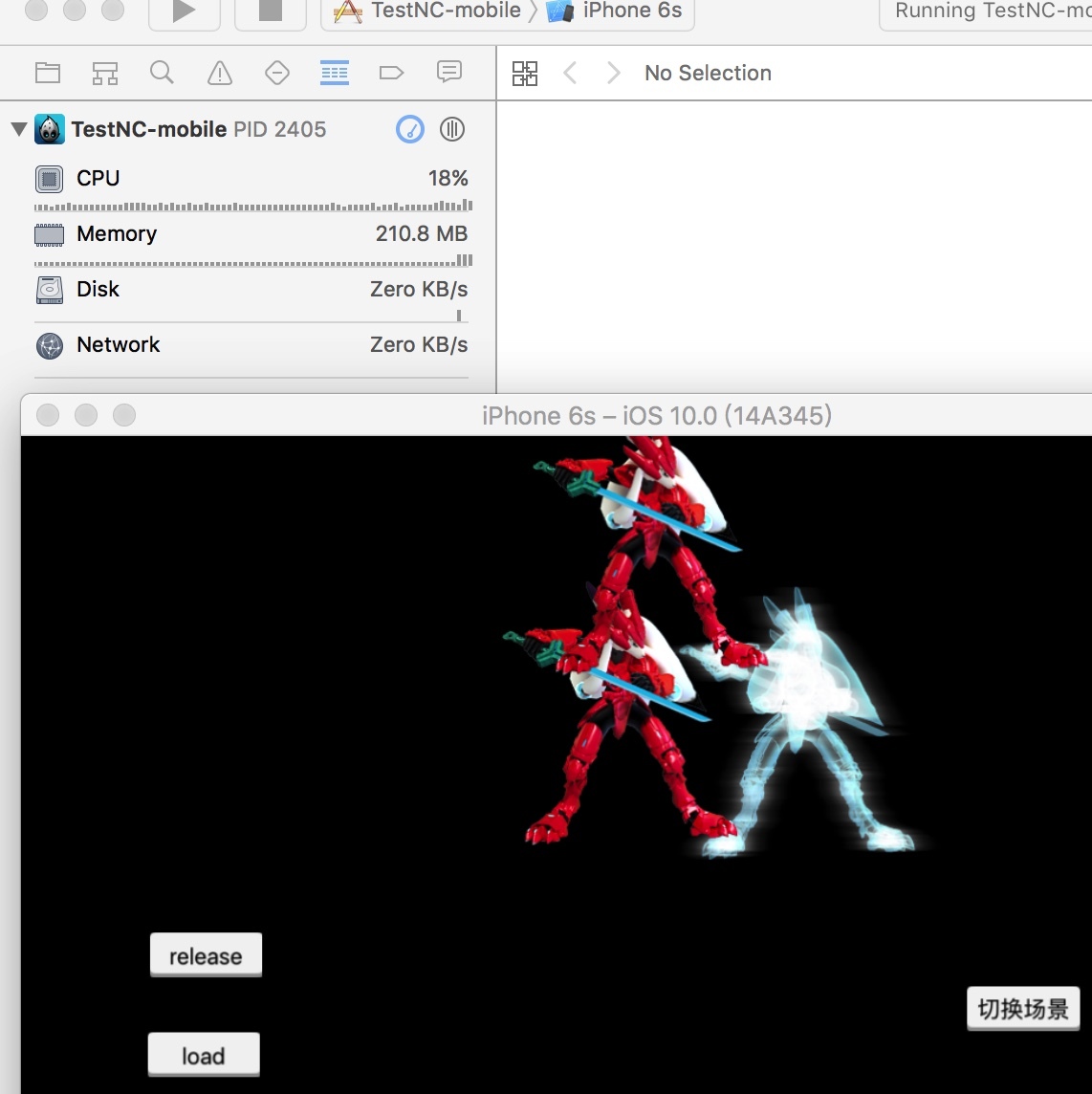
Task: Click the blue profile gauge button
Action: click(410, 129)
